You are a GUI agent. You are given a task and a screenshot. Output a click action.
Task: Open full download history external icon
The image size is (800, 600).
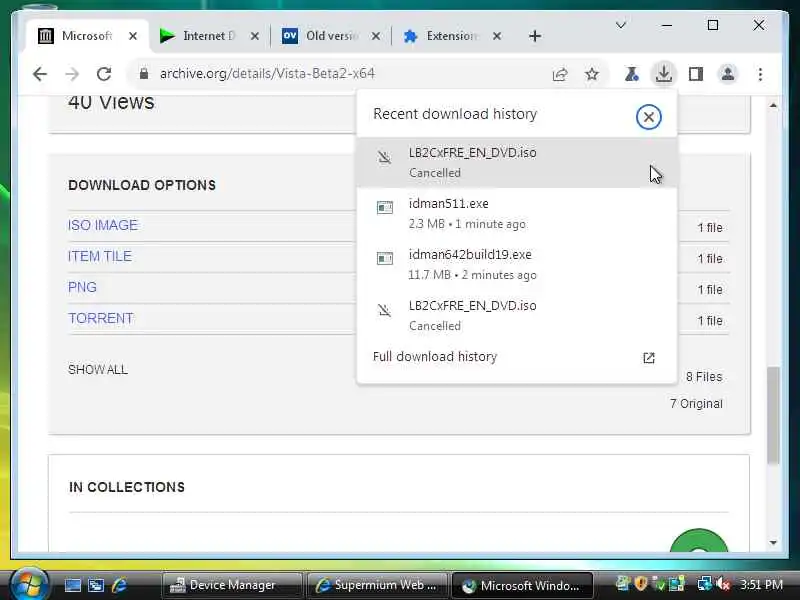[x=648, y=358]
